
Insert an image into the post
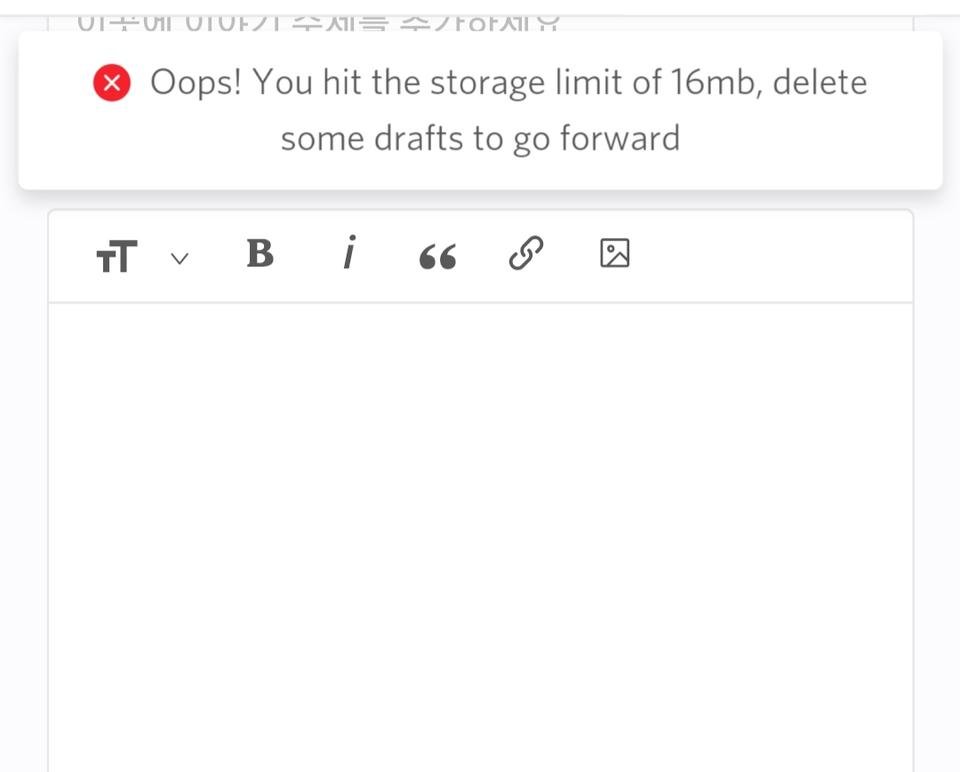point(614,254)
